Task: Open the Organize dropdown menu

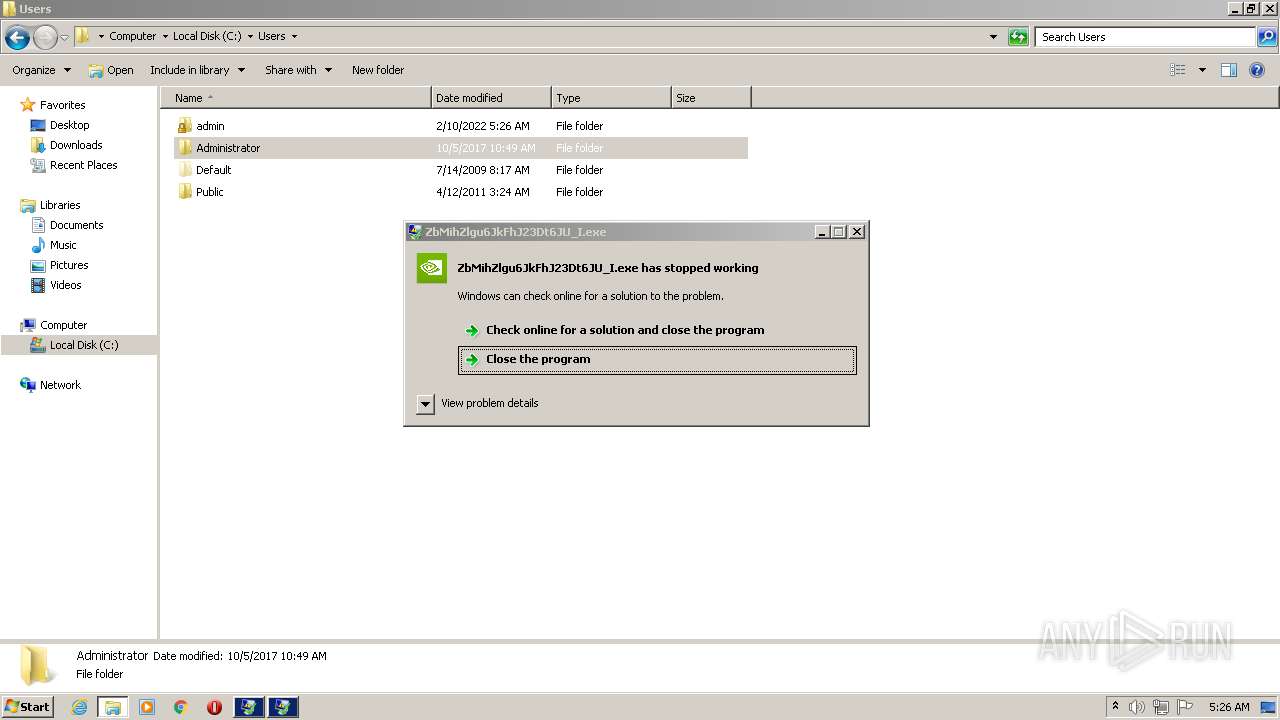Action: pos(42,70)
